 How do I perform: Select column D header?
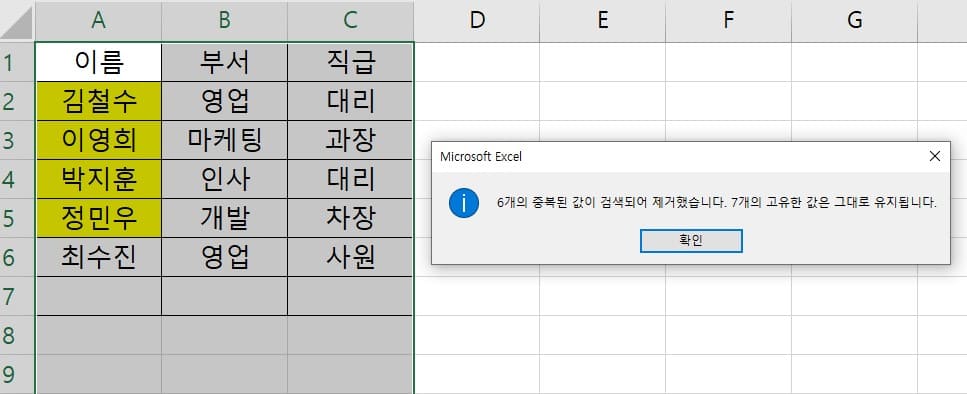(477, 21)
